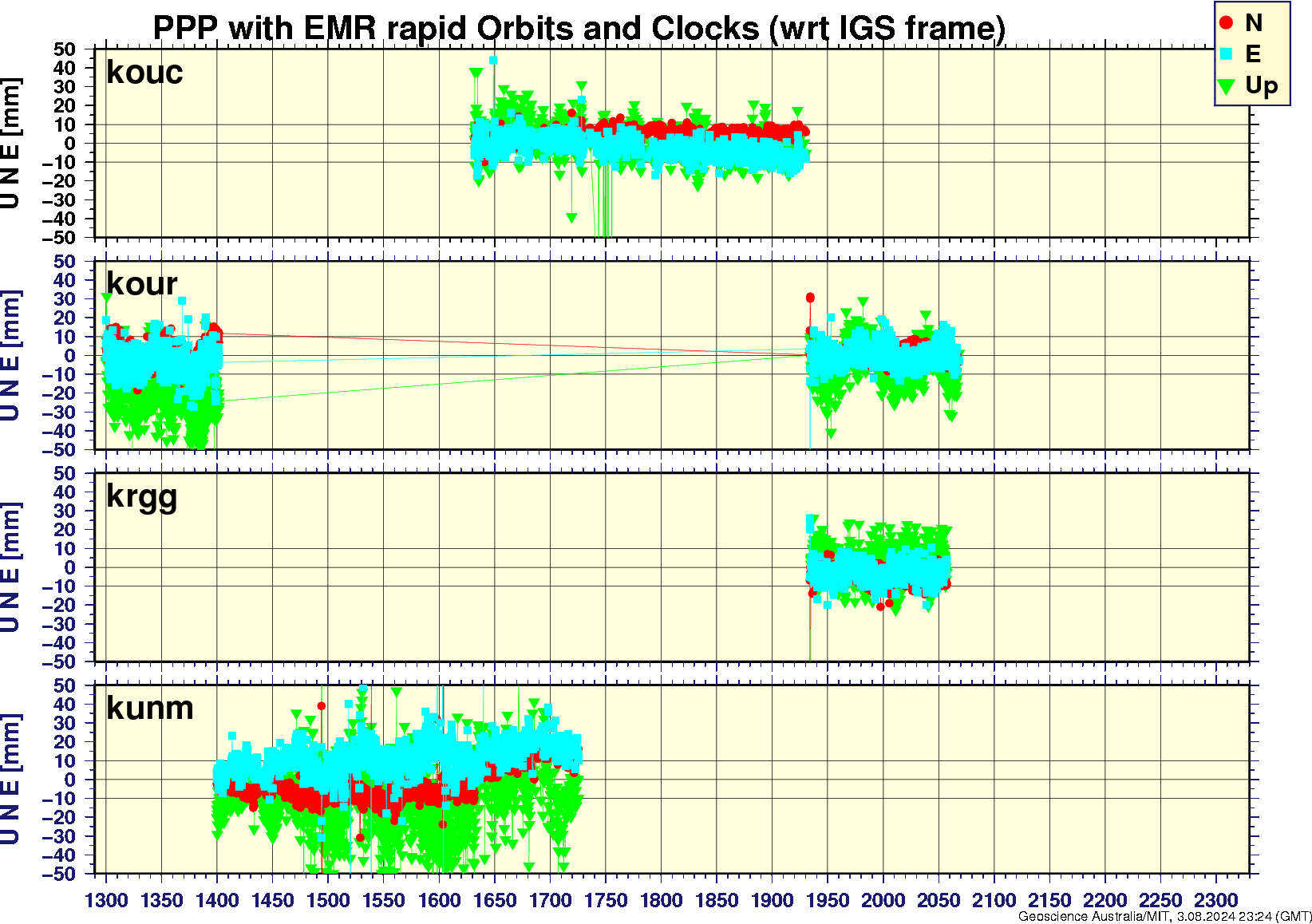Click the 'U N E [mm]' axis label of kour panel
Viewport: 1312px width, 924px height.
click(x=10, y=356)
